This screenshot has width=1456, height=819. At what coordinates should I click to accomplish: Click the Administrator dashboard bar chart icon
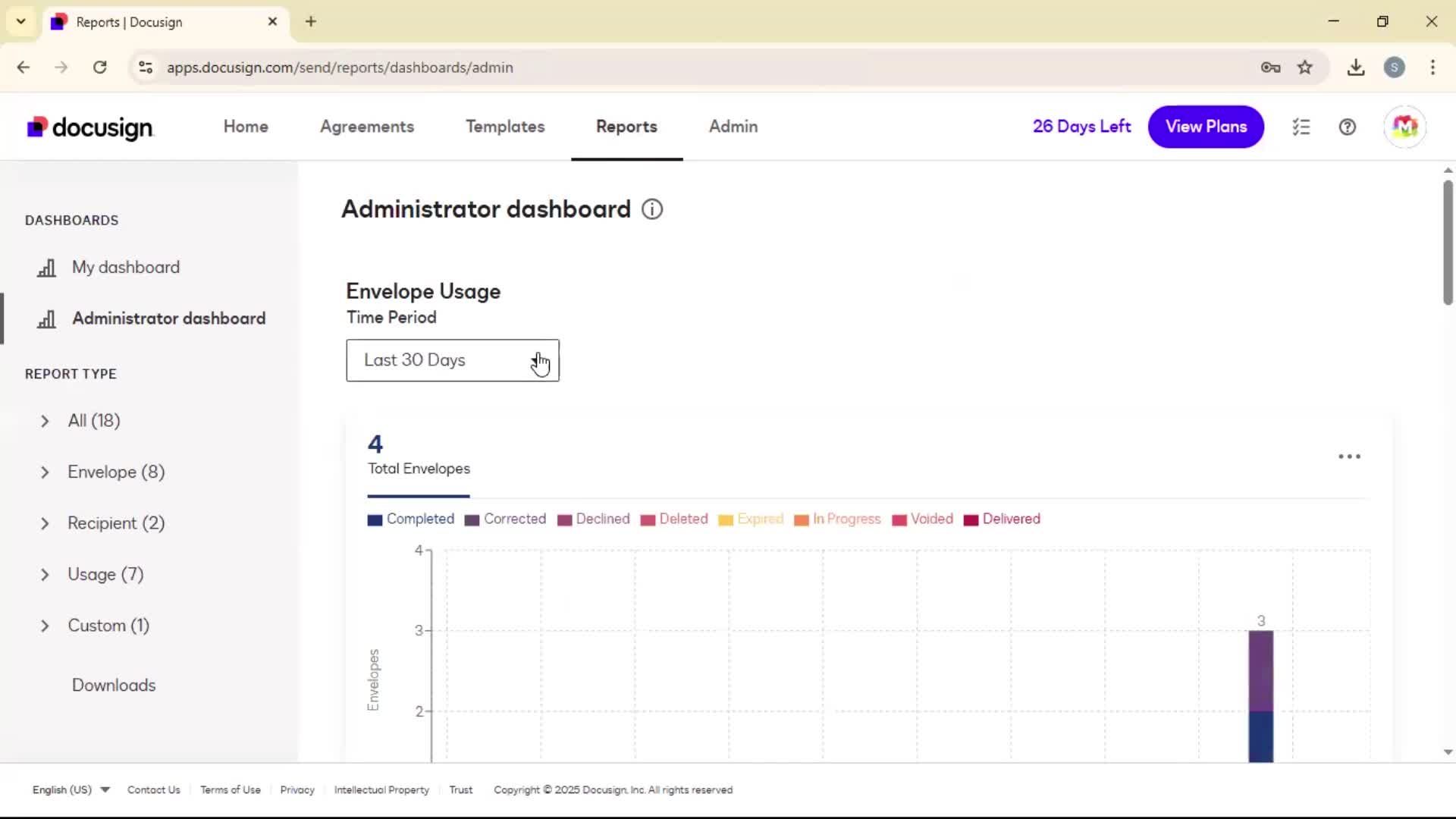(x=47, y=319)
